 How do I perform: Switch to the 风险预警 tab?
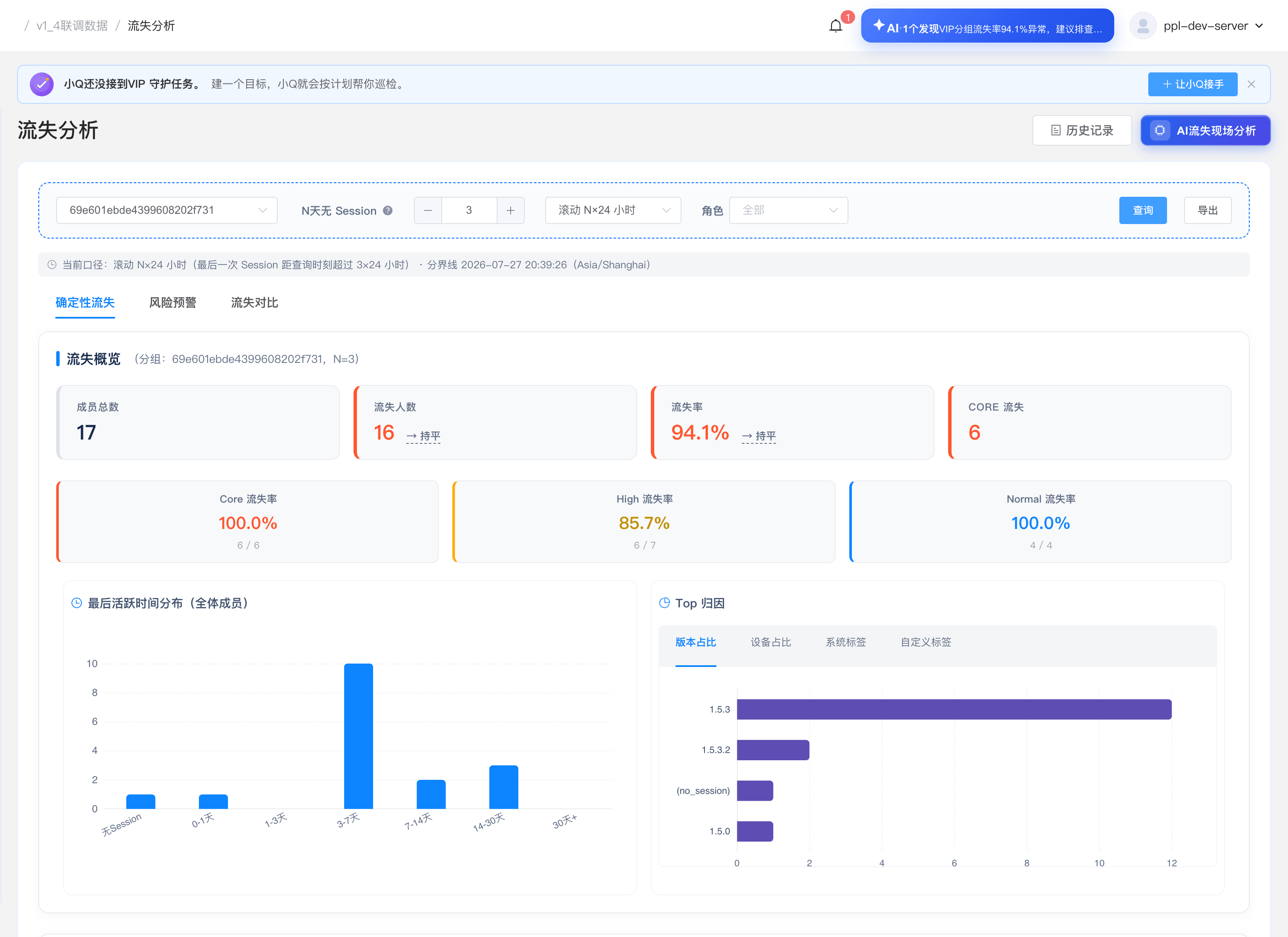tap(172, 303)
